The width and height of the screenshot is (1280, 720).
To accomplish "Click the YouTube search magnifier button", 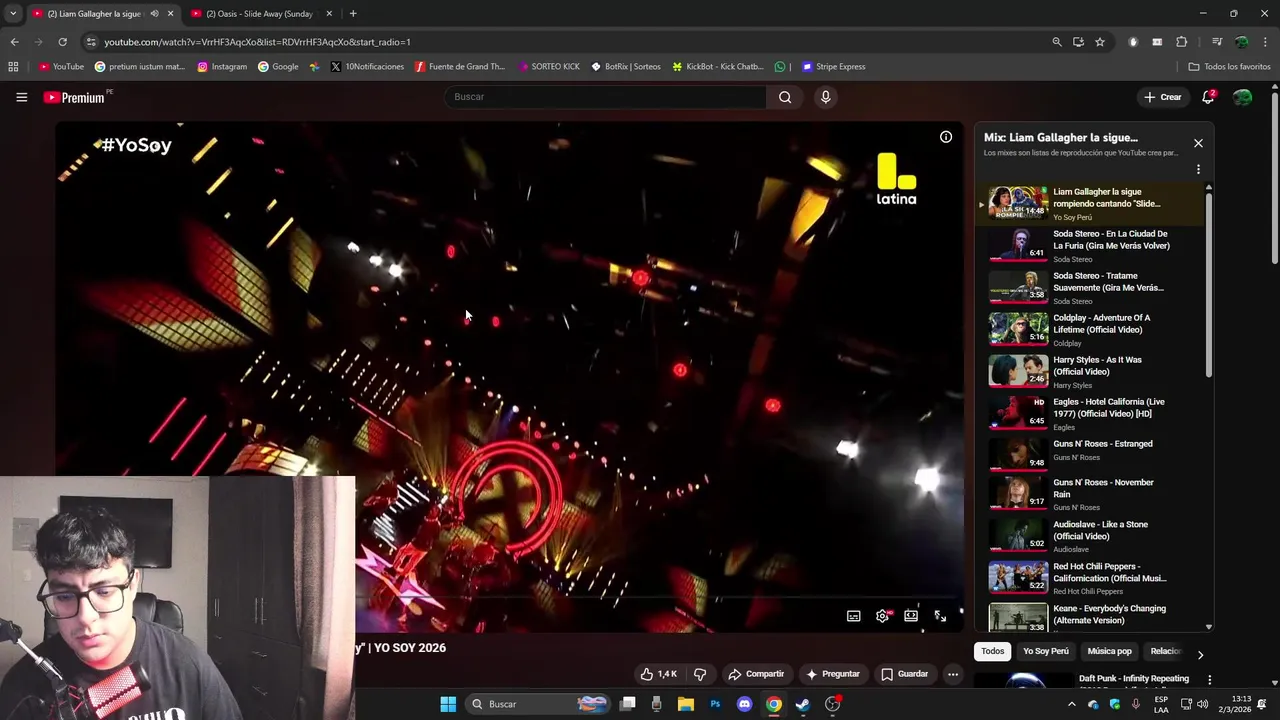I will pyautogui.click(x=785, y=97).
